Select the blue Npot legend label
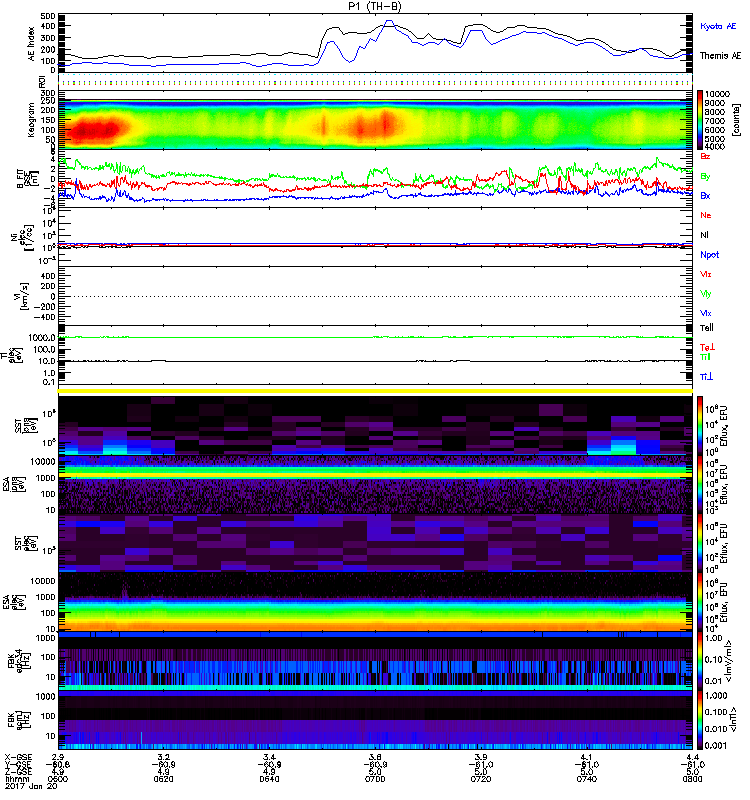 (x=710, y=255)
